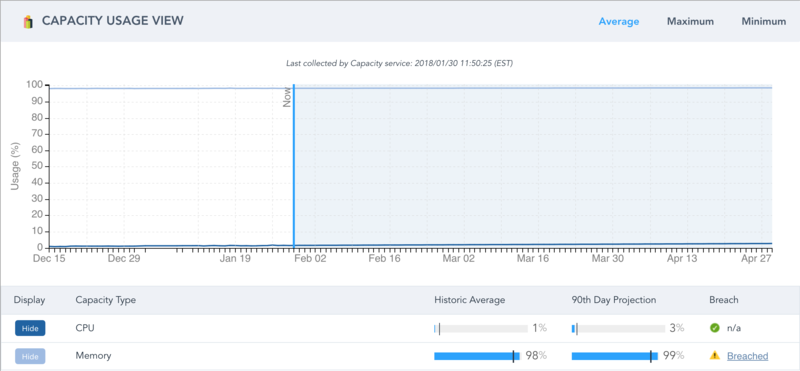The width and height of the screenshot is (800, 371).
Task: Click the 1% CPU historic value
Action: [x=539, y=328]
